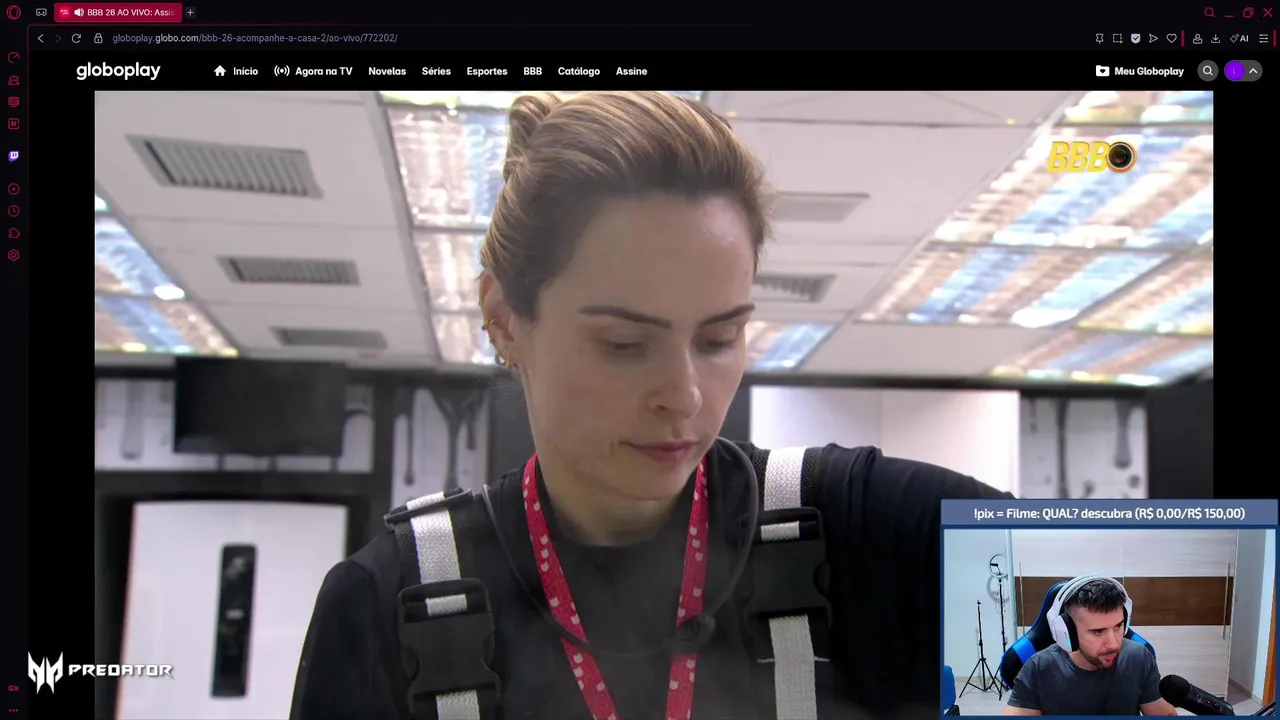Open Esportes menu item
Image resolution: width=1280 pixels, height=720 pixels.
pyautogui.click(x=487, y=71)
